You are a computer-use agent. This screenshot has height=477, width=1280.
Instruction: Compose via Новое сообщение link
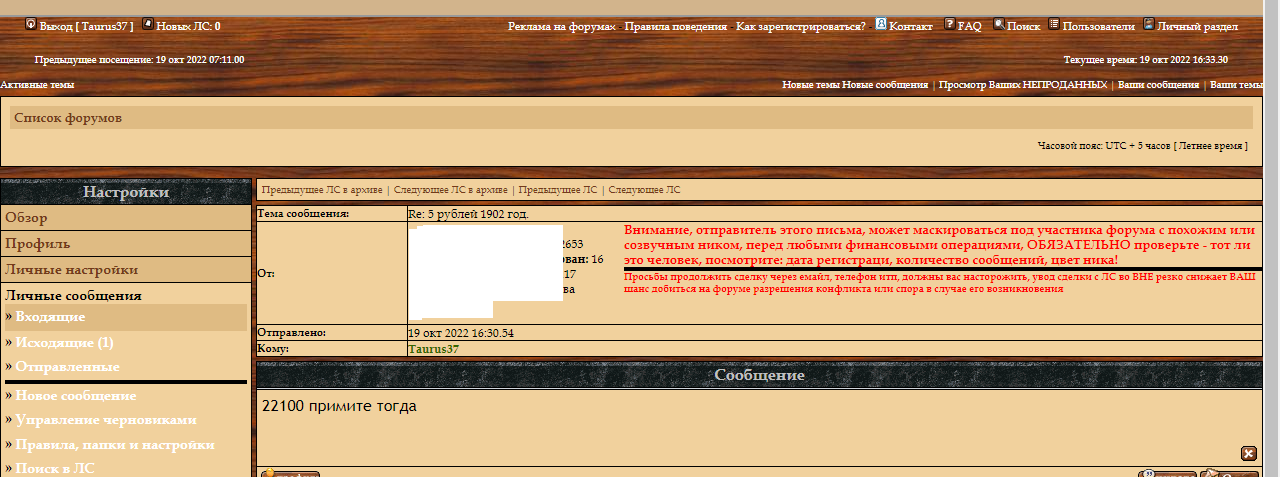[75, 395]
